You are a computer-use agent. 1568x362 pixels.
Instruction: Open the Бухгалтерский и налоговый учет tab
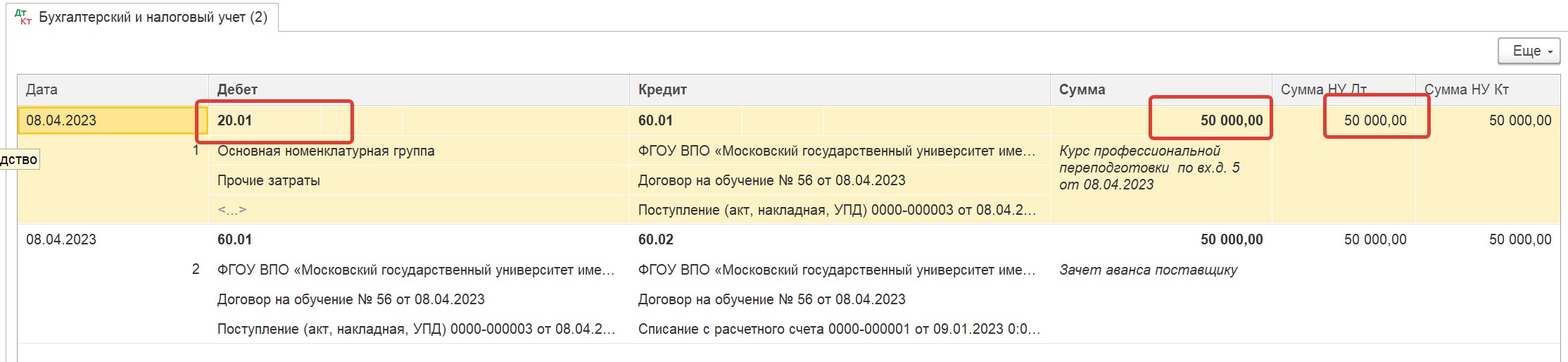click(x=153, y=18)
